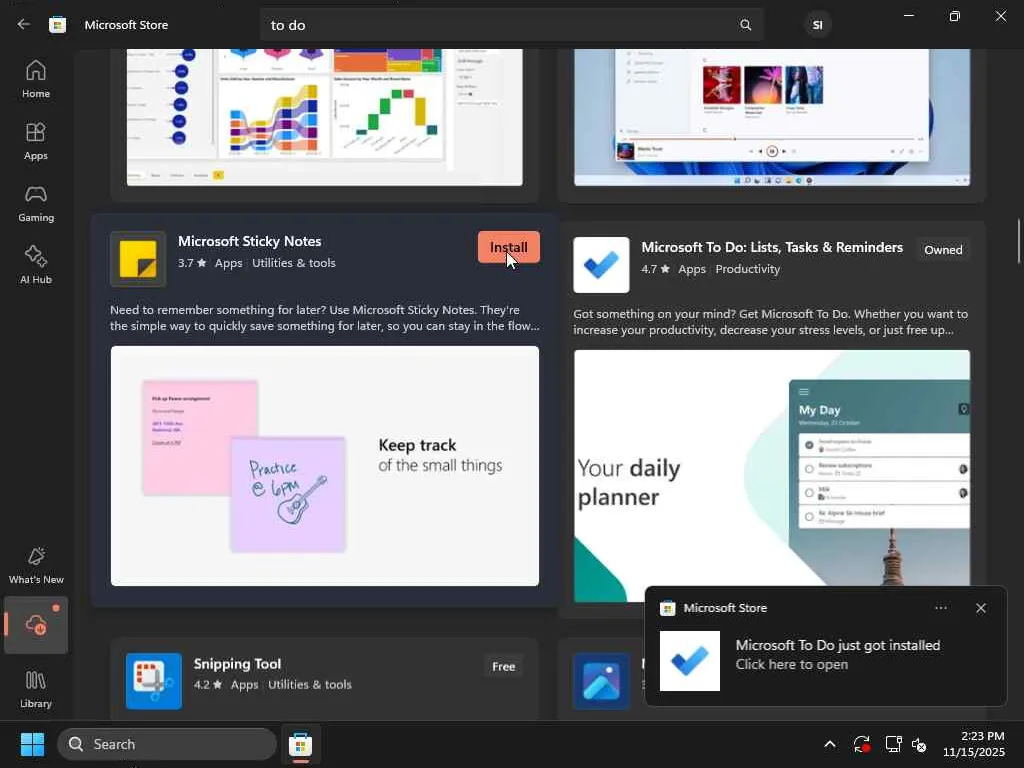
Task: Click the Microsoft Store logo in title bar
Action: (x=57, y=25)
